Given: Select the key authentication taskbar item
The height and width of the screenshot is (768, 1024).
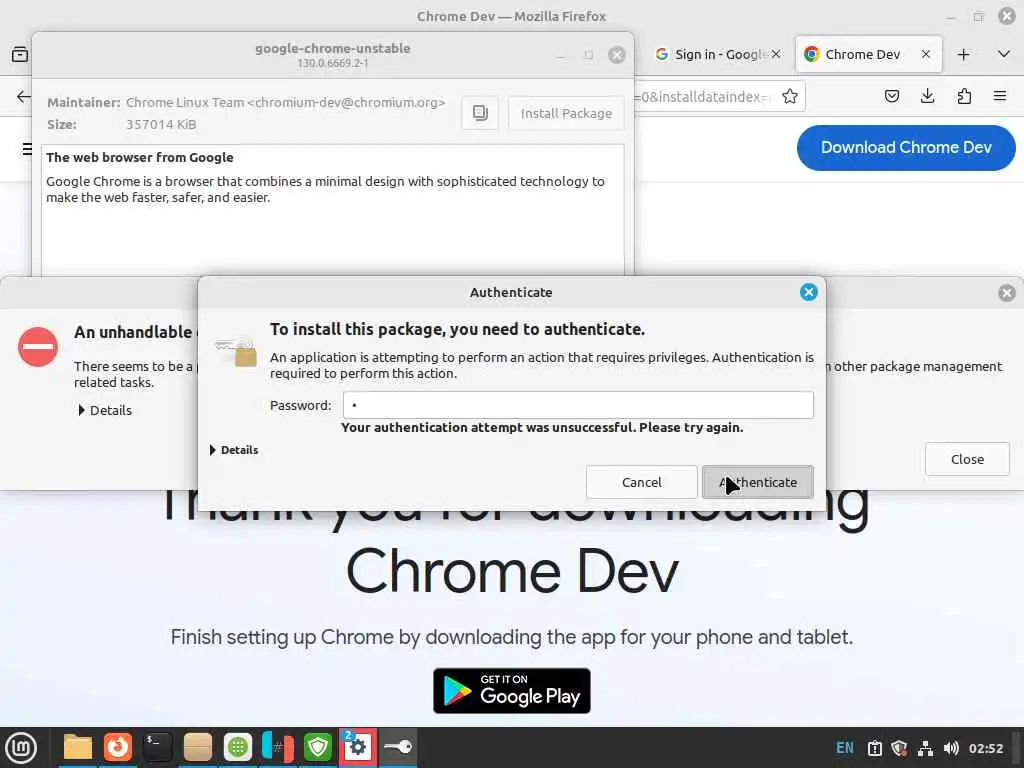Looking at the screenshot, I should tap(398, 747).
